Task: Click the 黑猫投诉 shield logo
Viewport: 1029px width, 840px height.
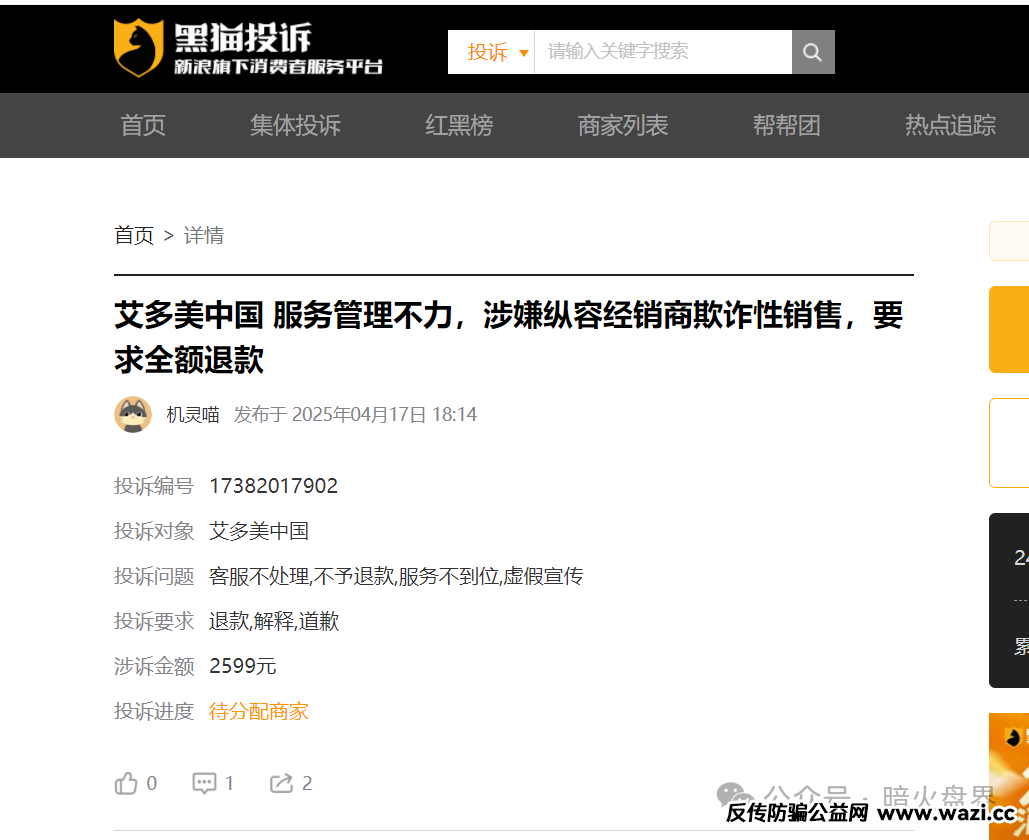Action: coord(138,48)
